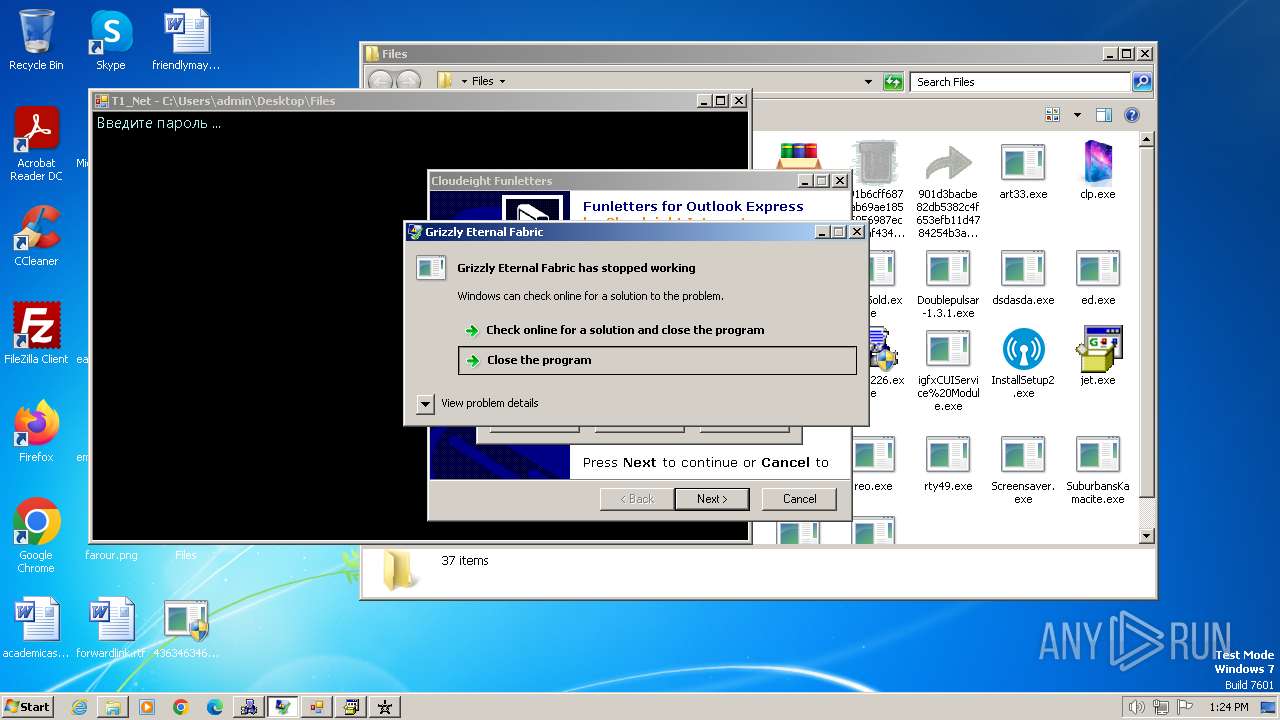Click the clock showing 1:24 PM
The height and width of the screenshot is (720, 1280).
(x=1228, y=707)
